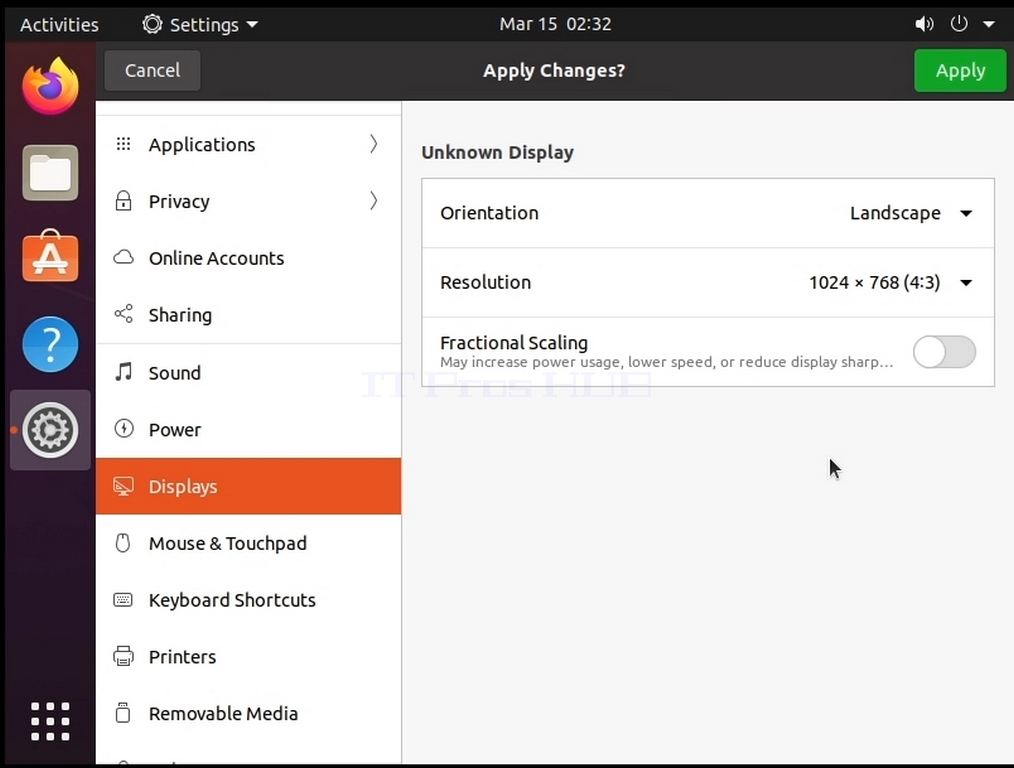This screenshot has height=768, width=1014.
Task: Click the power icon in top bar
Action: click(x=959, y=24)
